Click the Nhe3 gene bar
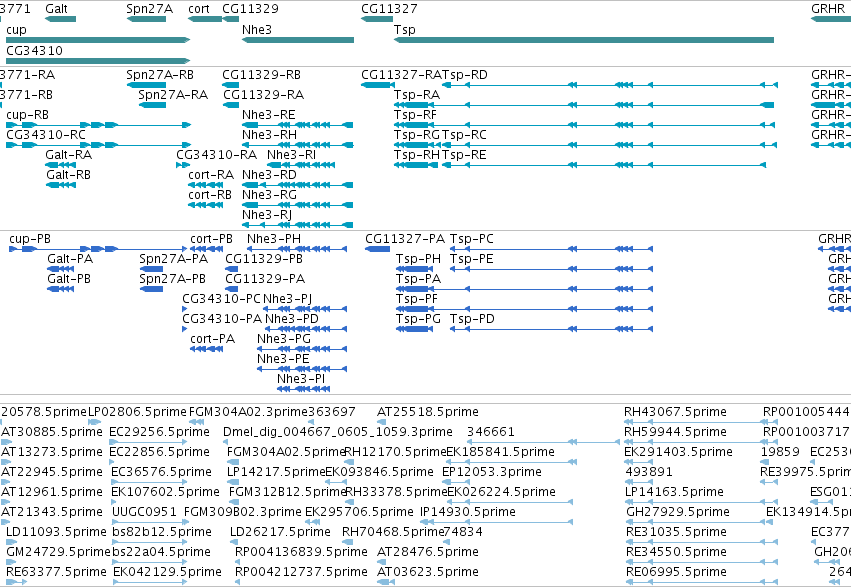 298,40
